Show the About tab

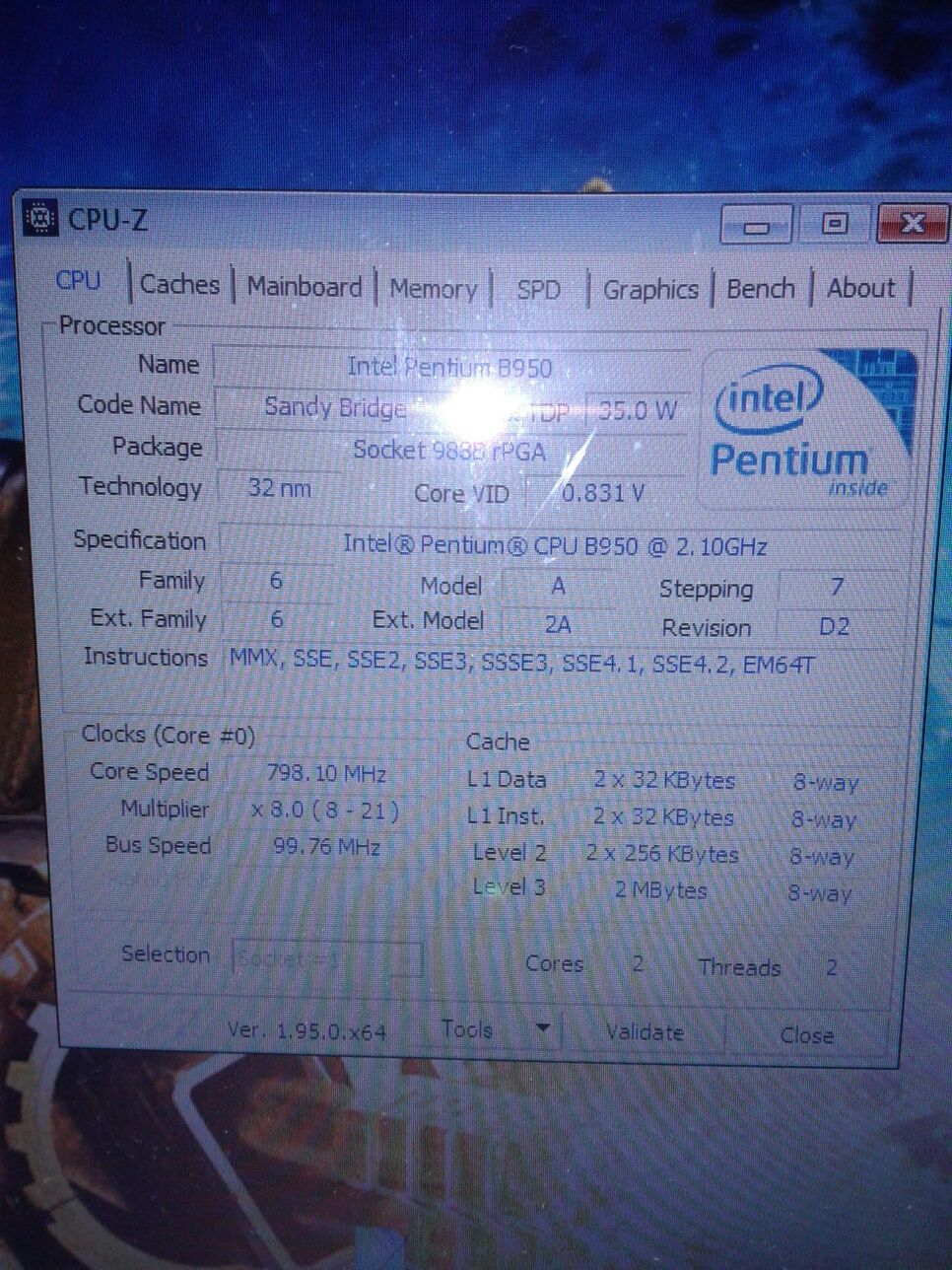861,289
